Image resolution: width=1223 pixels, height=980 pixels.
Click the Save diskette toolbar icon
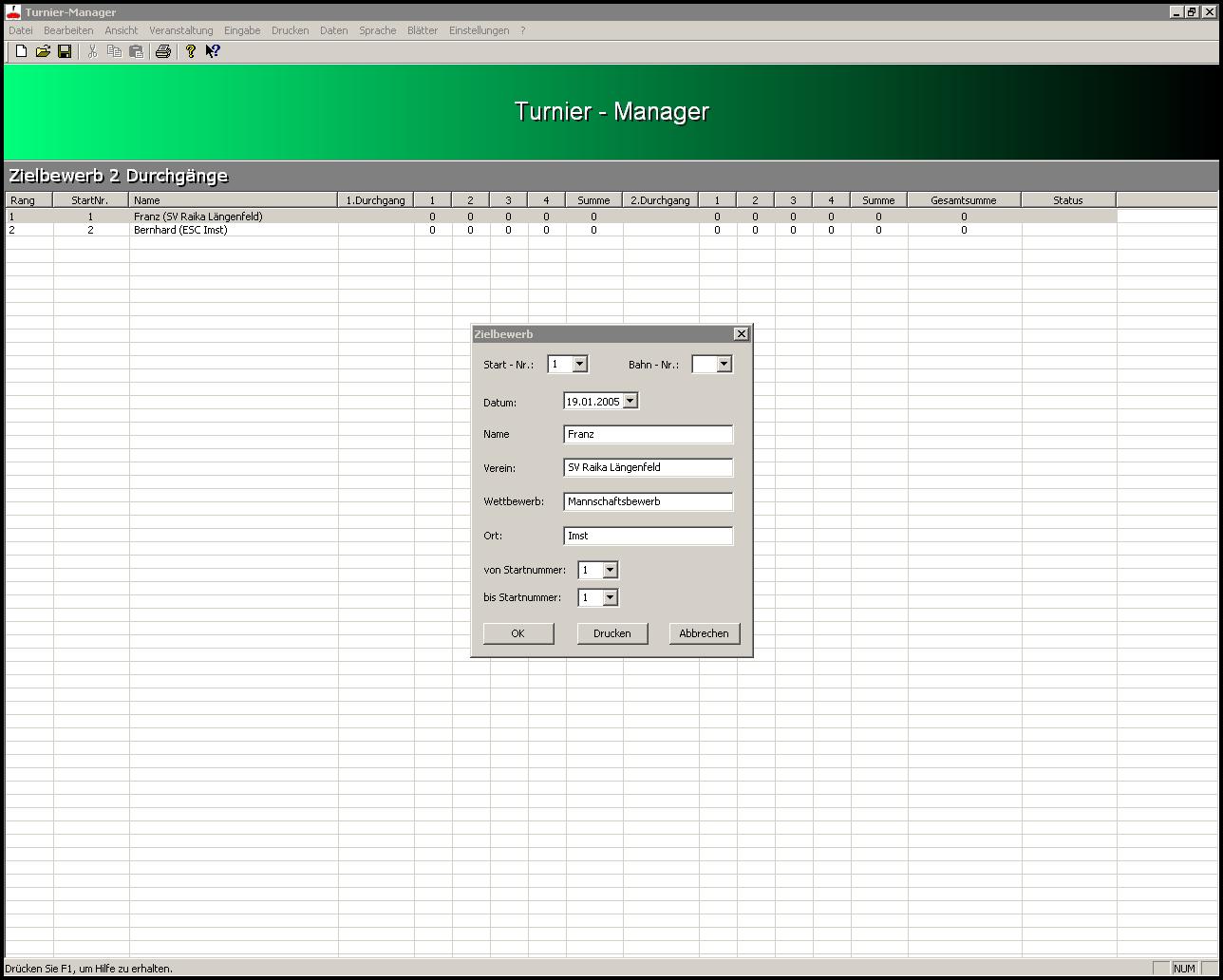pos(65,51)
